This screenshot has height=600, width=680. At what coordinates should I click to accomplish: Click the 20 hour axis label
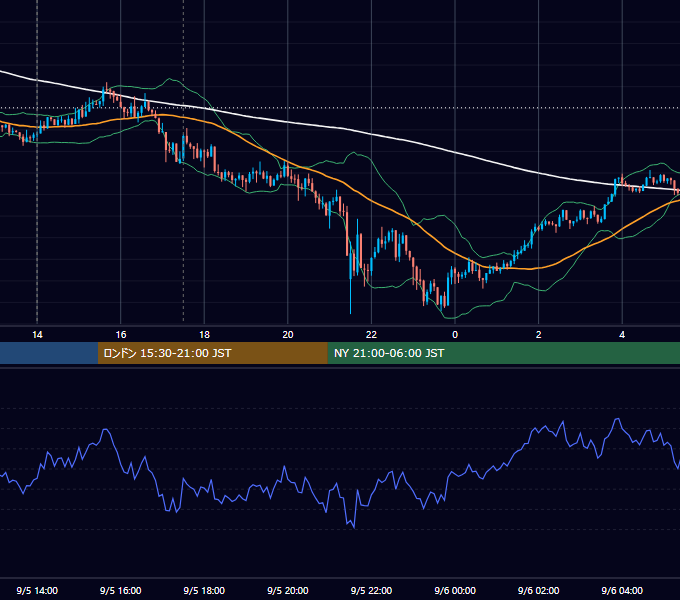[x=288, y=335]
